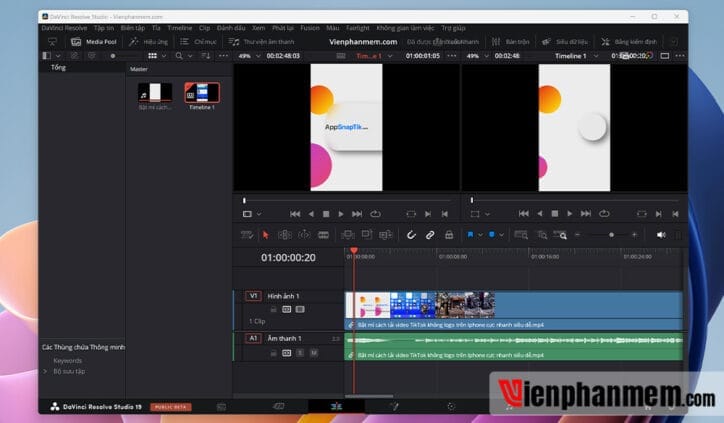This screenshot has width=724, height=423.
Task: Click the Chỉ mục index button
Action: [x=198, y=42]
